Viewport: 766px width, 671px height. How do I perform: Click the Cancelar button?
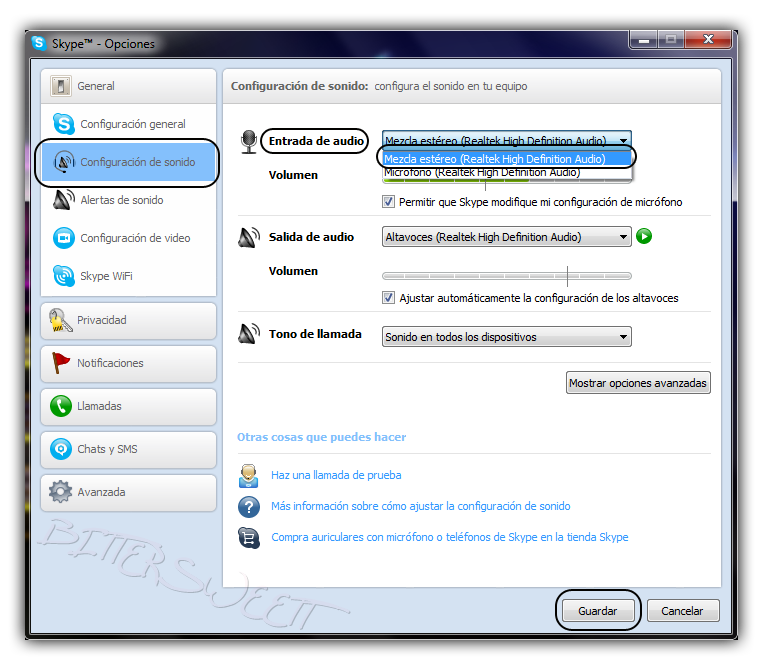(682, 611)
